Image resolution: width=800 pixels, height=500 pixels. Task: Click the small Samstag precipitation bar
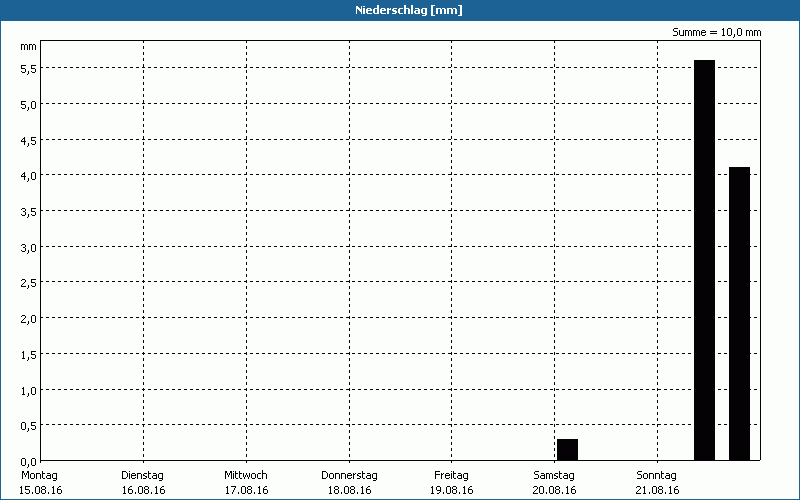[567, 449]
